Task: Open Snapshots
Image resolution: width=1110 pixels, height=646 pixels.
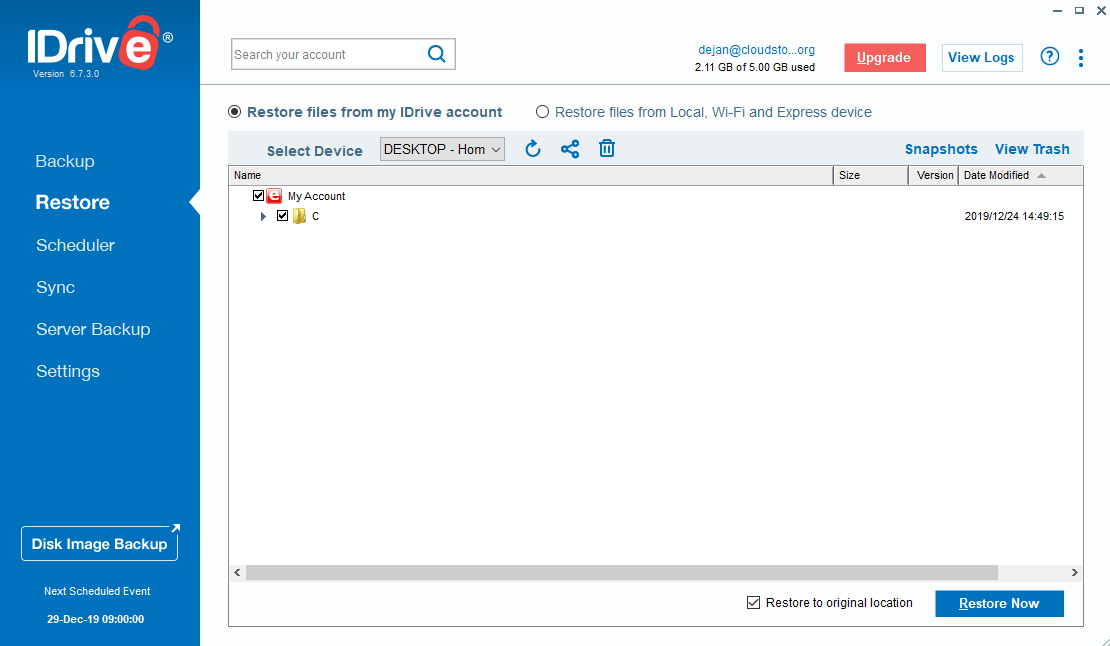Action: click(941, 148)
